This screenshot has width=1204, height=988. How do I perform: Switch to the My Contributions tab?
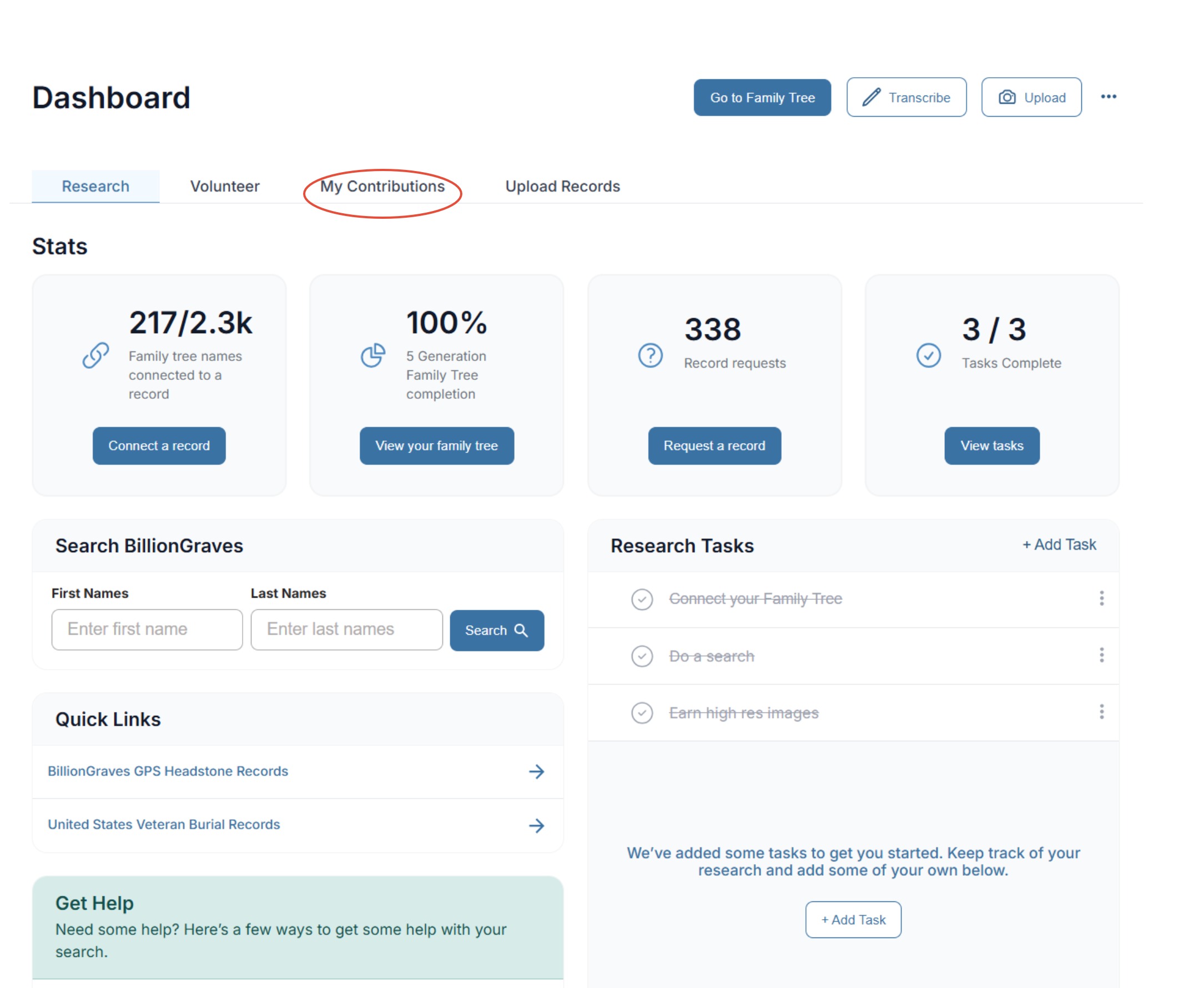382,187
